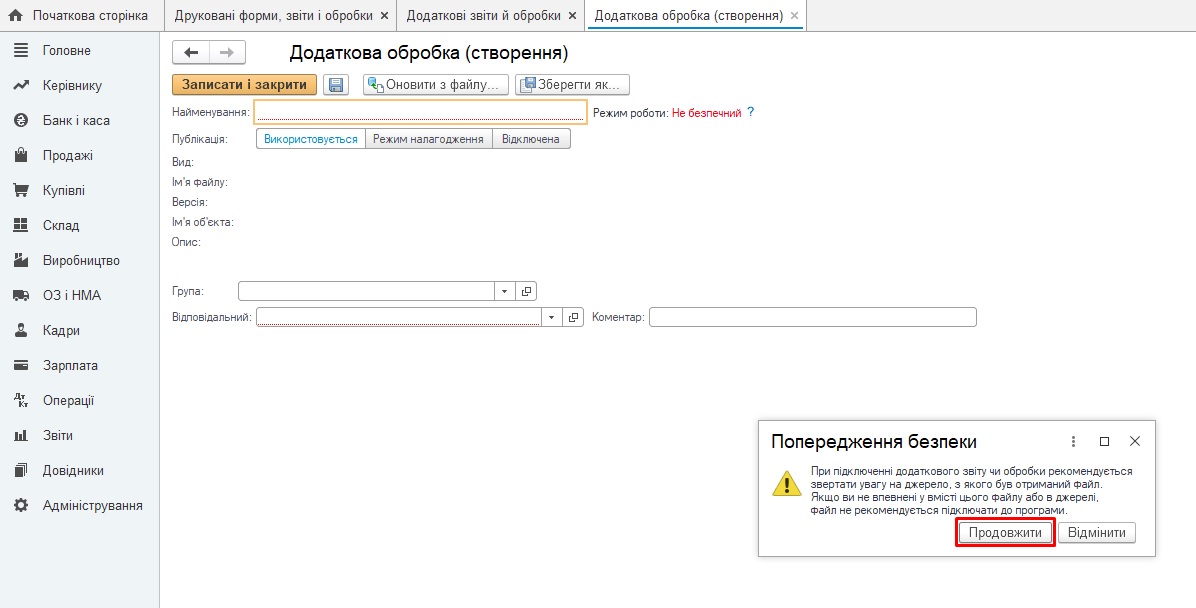Image resolution: width=1196 pixels, height=608 pixels.
Task: Open the Відповідальний selection dialog icon
Action: point(573,317)
